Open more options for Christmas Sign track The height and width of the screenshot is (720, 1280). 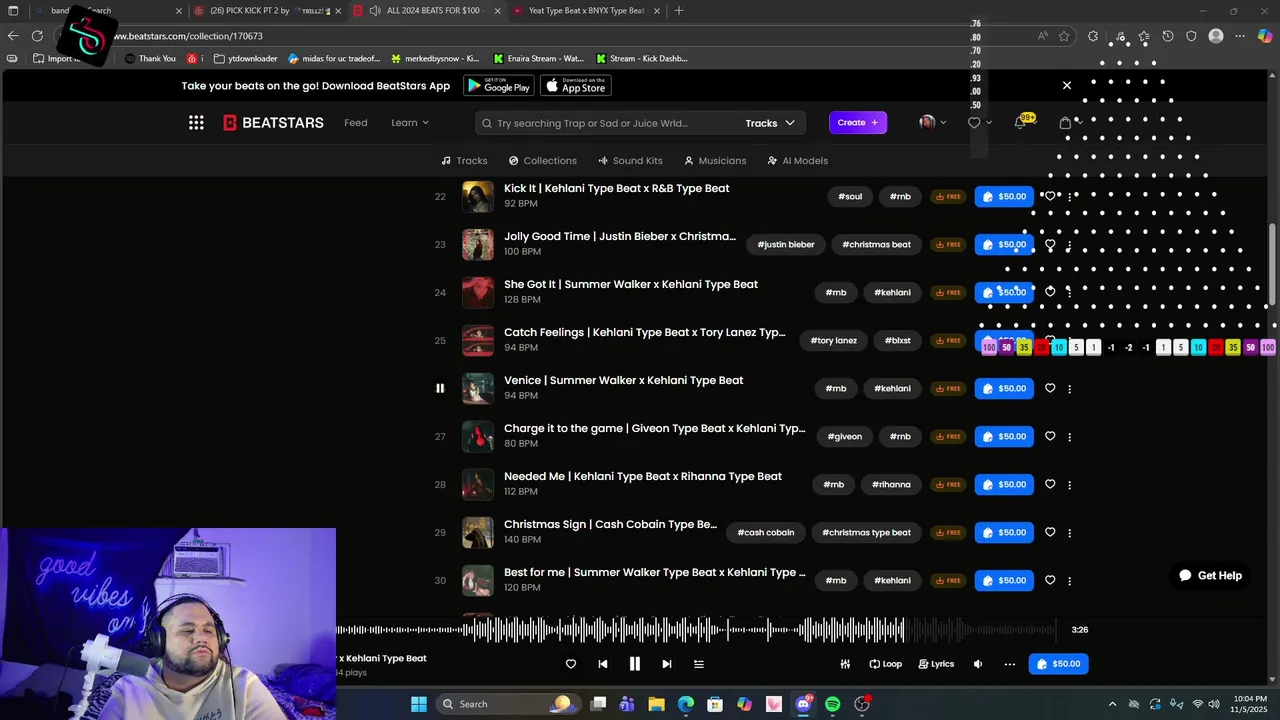point(1070,533)
